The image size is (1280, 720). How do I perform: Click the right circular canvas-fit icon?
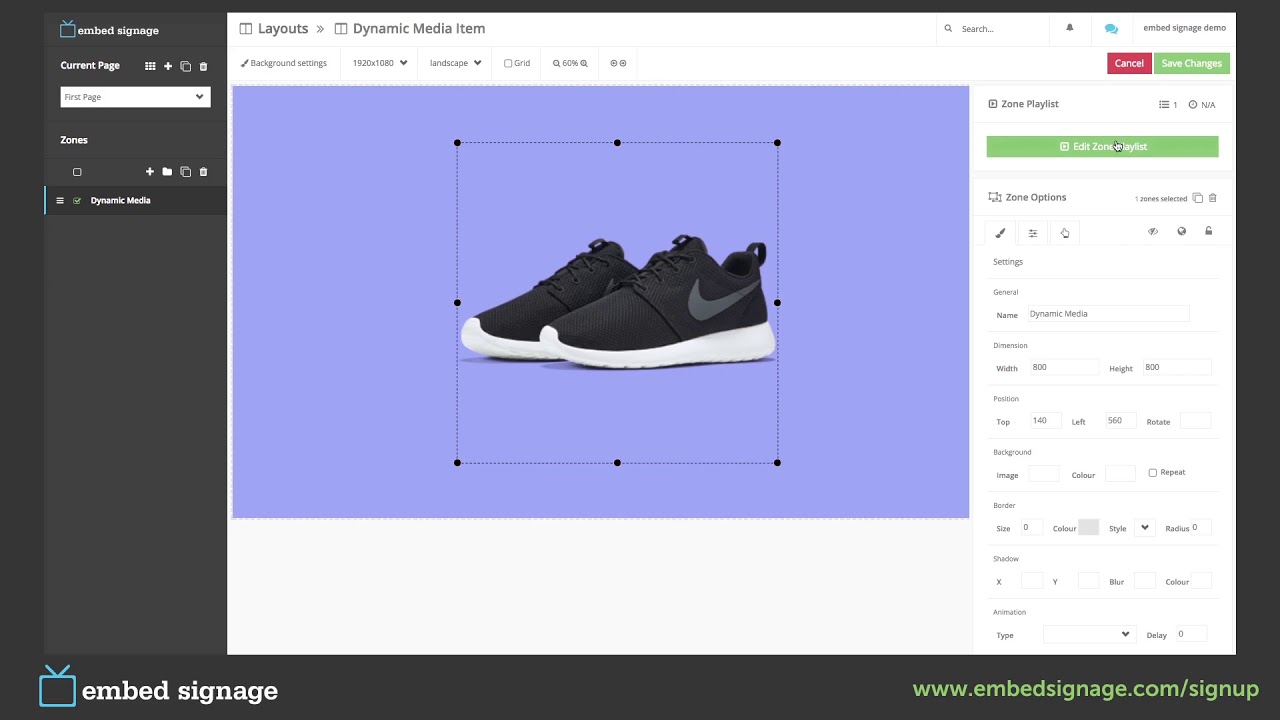pos(623,63)
